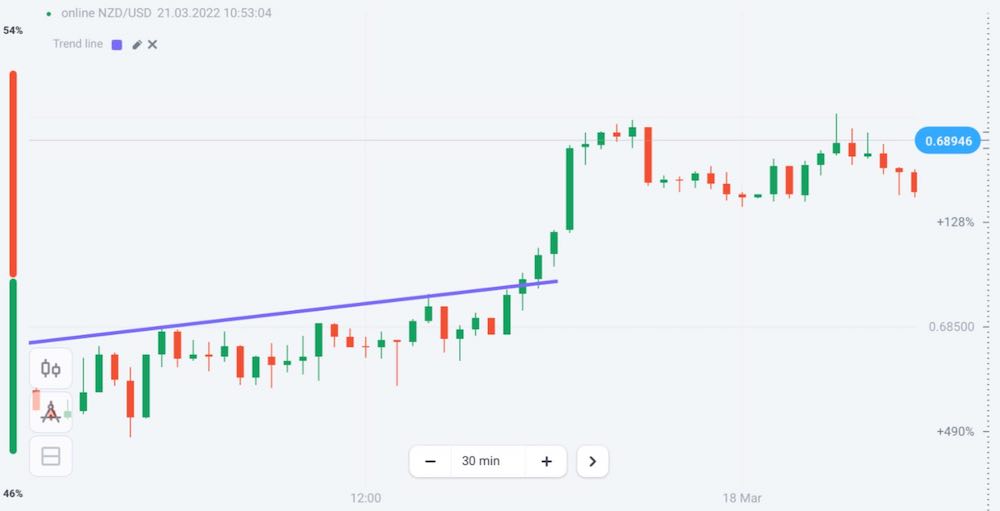Screen dimensions: 1000x511
Task: Click the purple Trend line color swatch
Action: (x=117, y=45)
